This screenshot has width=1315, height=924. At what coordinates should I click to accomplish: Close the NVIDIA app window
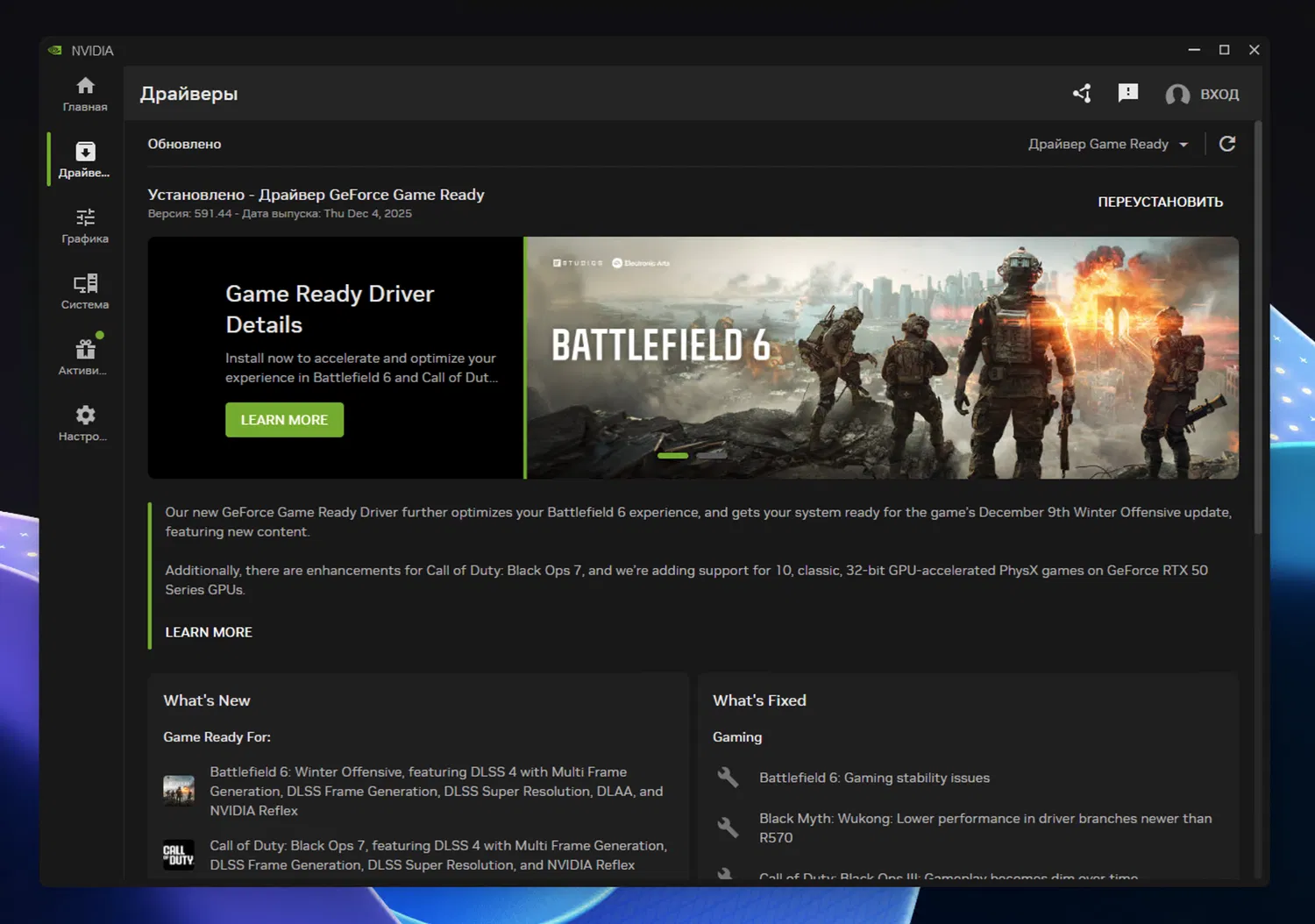click(1255, 50)
